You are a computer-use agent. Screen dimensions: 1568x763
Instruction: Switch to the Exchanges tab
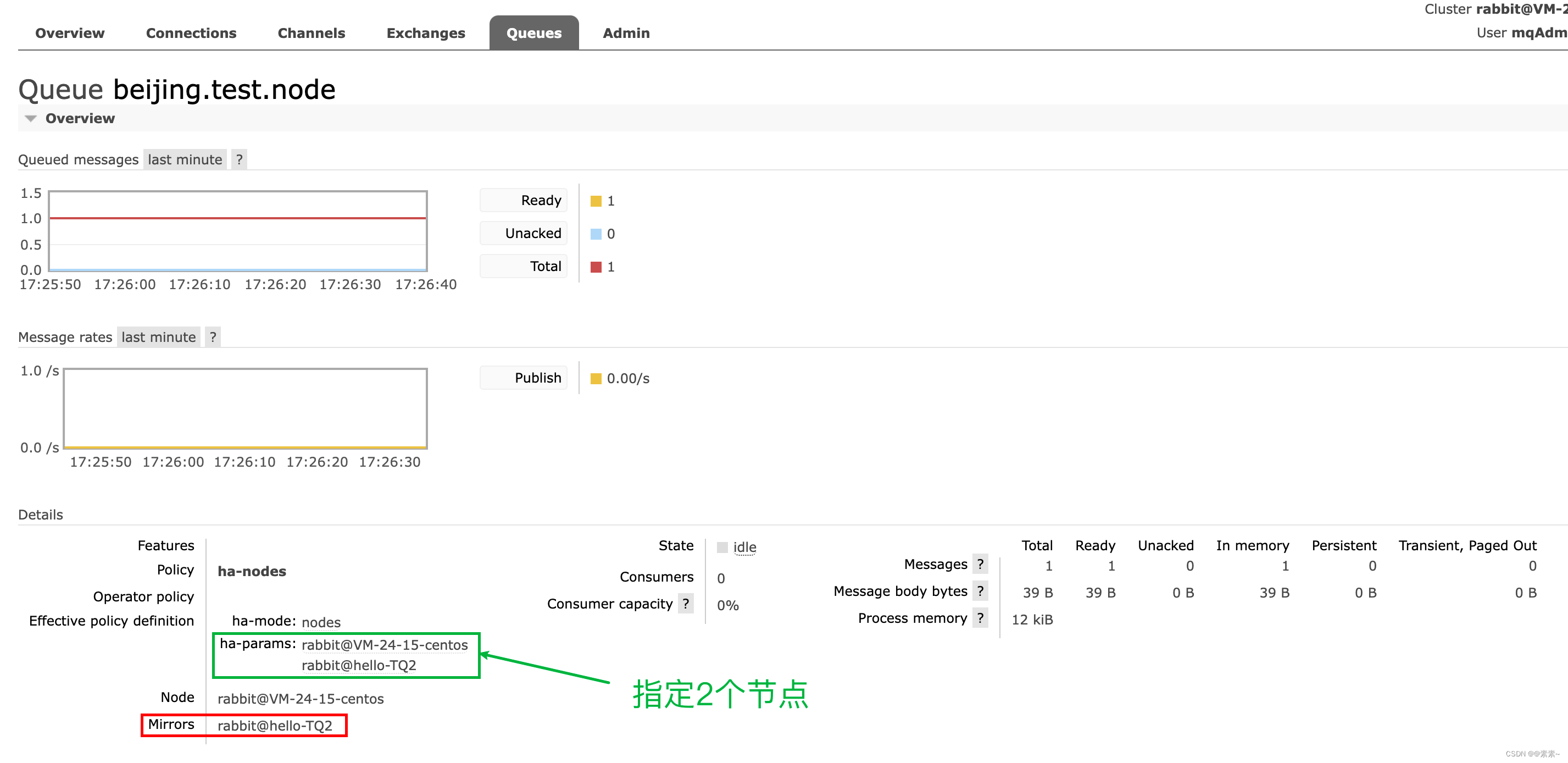pyautogui.click(x=425, y=33)
